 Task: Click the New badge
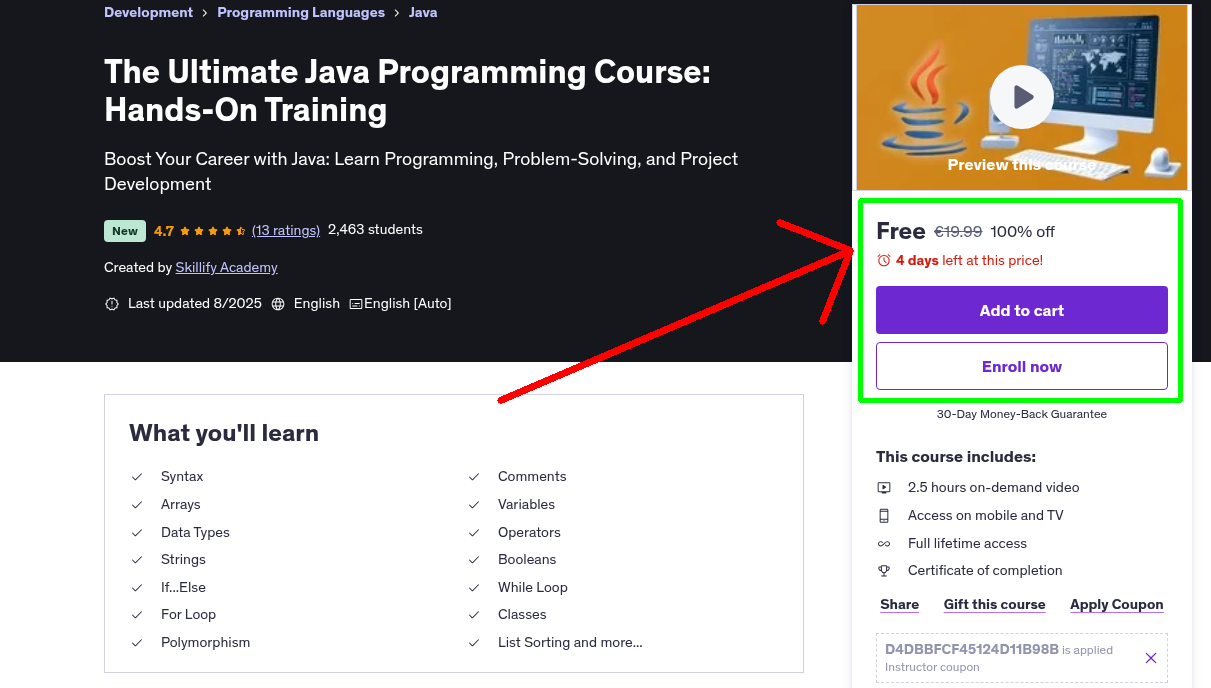[125, 231]
